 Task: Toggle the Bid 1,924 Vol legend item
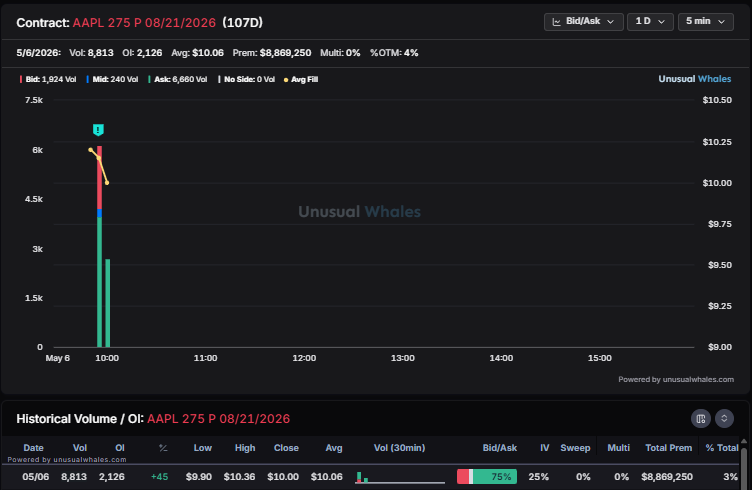48,80
